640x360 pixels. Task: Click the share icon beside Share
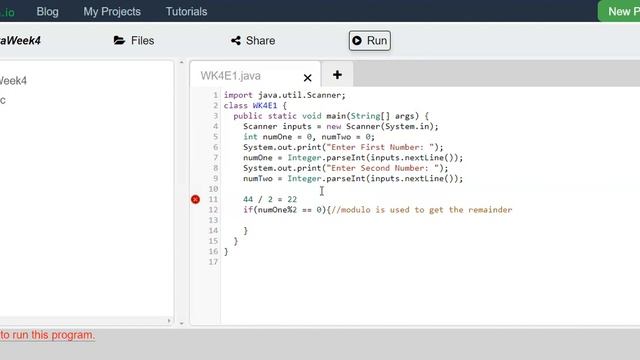coord(236,40)
